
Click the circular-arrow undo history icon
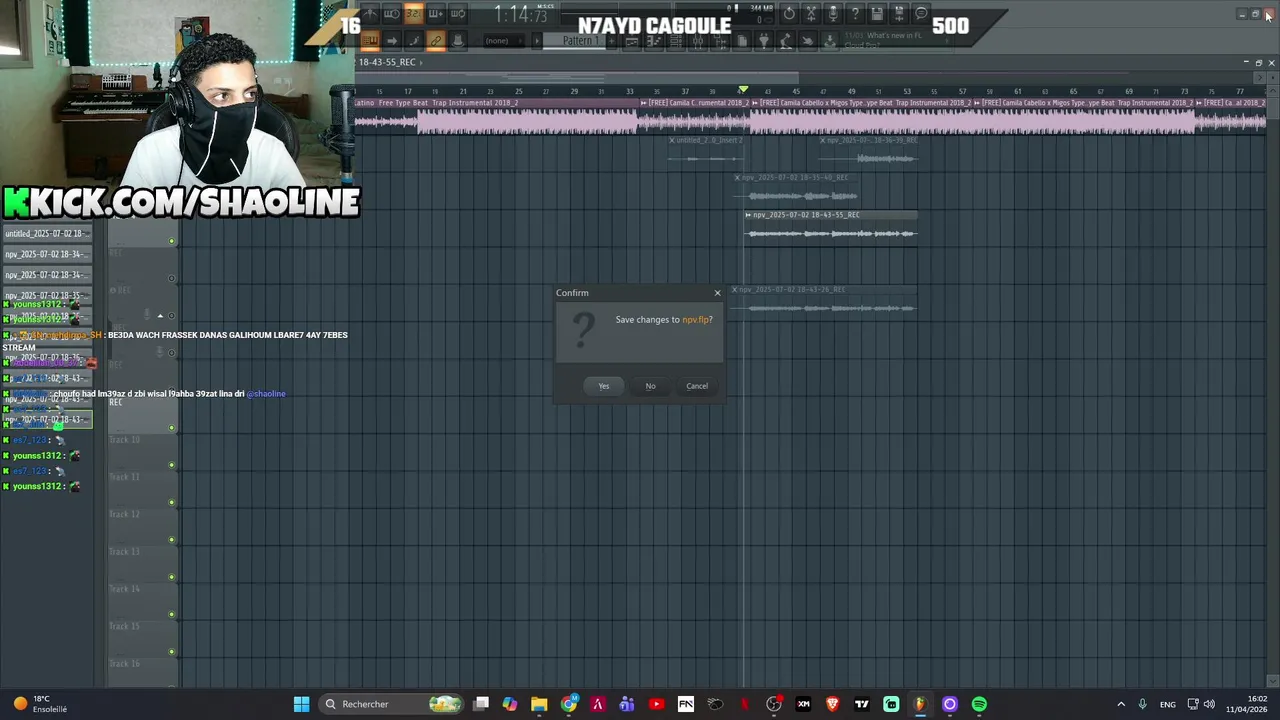coord(789,13)
